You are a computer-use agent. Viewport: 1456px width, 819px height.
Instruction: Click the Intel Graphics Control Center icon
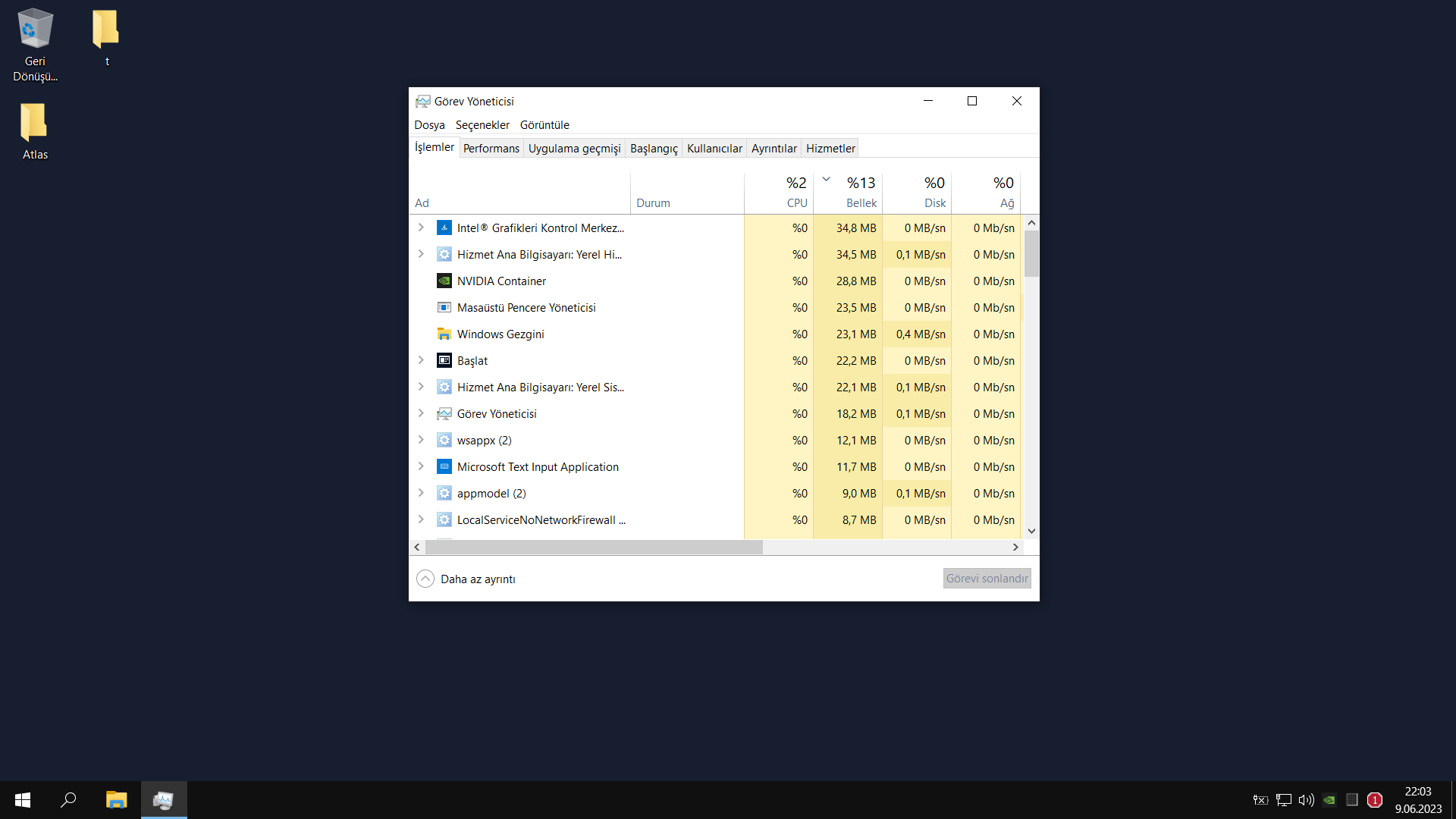pyautogui.click(x=444, y=227)
